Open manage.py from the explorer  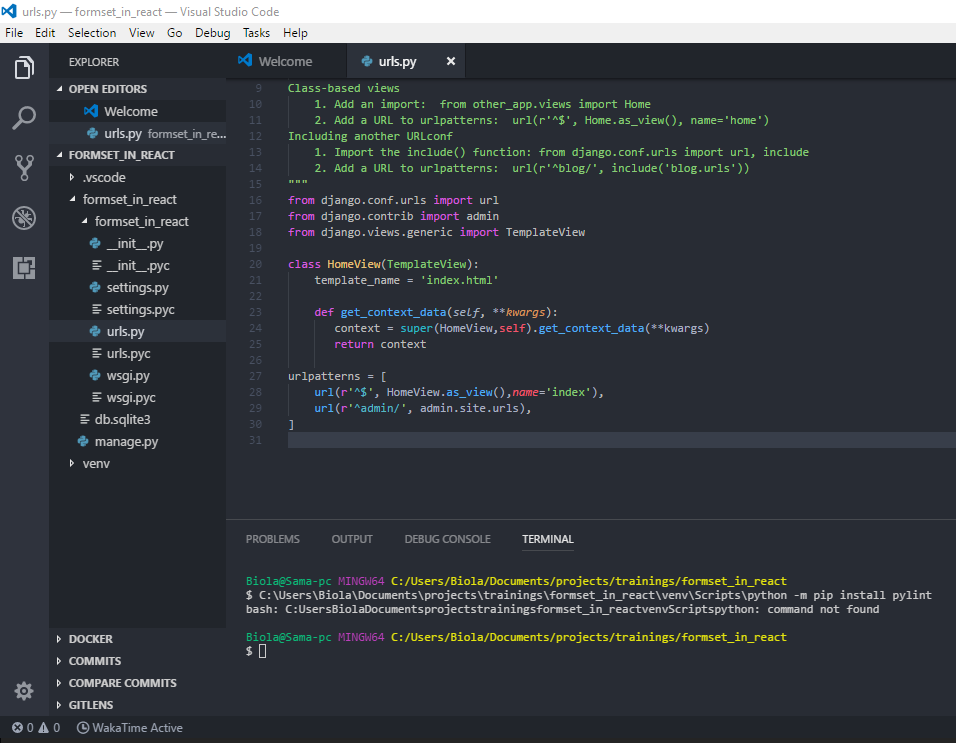[x=126, y=441]
